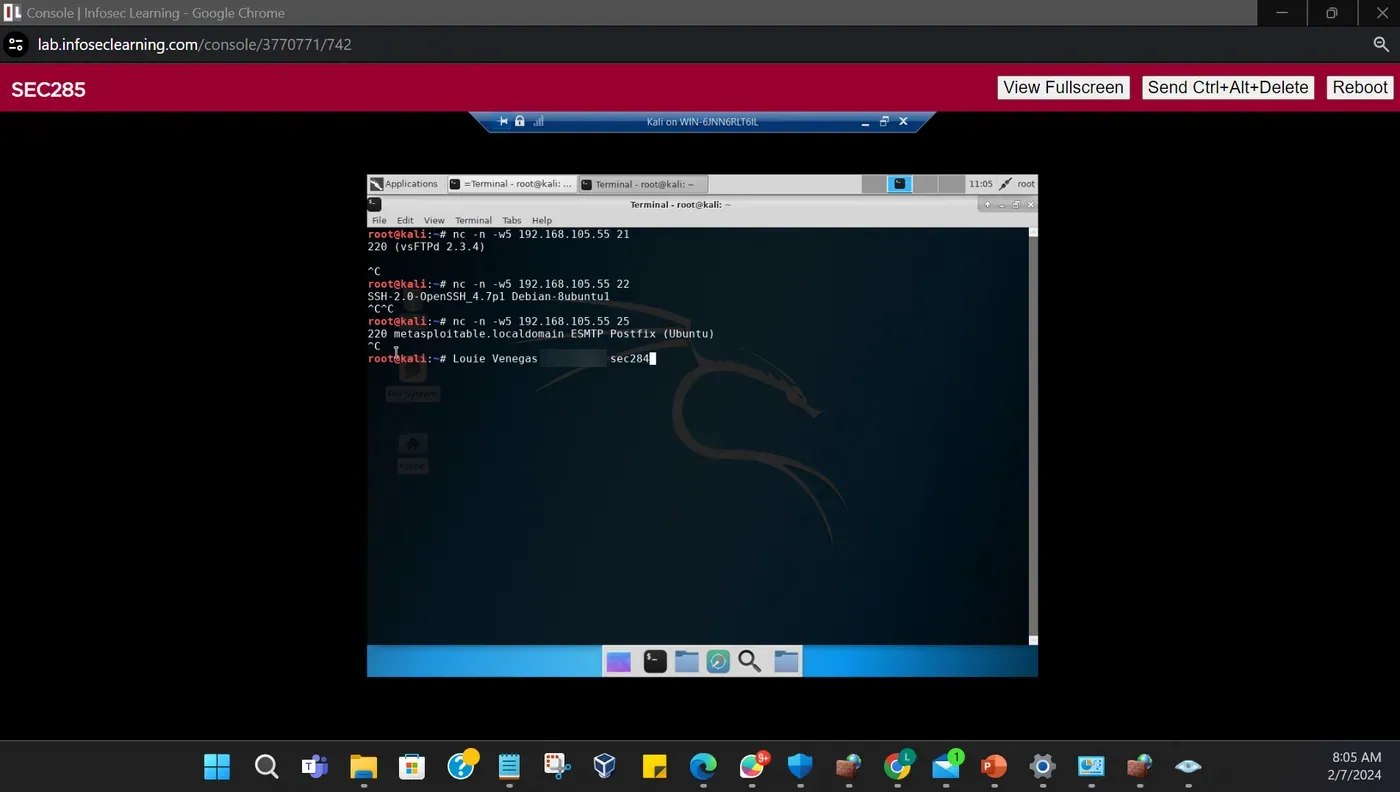Open the Windows Start menu
This screenshot has width=1400, height=792.
tap(217, 767)
